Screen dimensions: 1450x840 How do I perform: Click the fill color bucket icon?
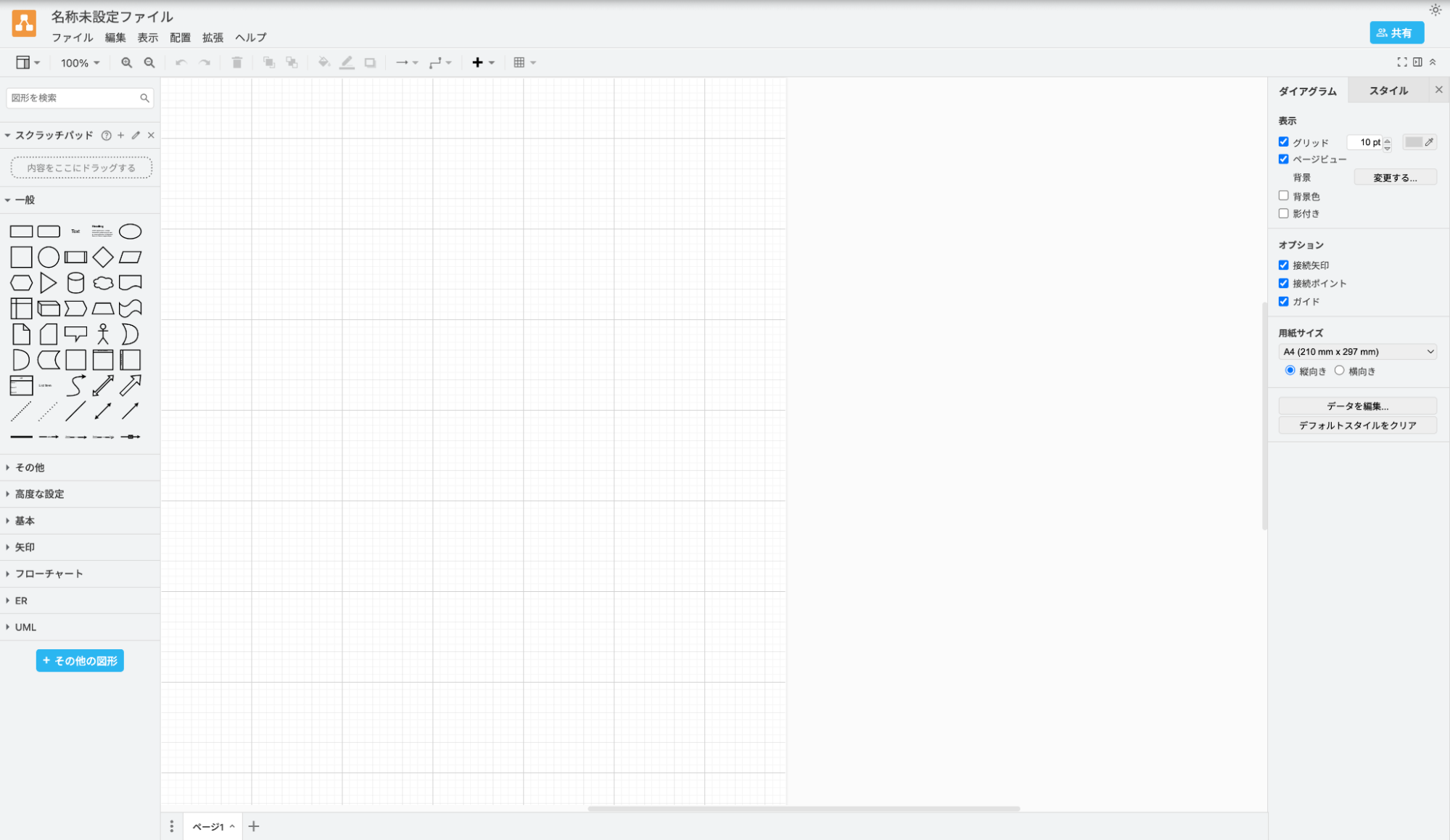pos(324,63)
